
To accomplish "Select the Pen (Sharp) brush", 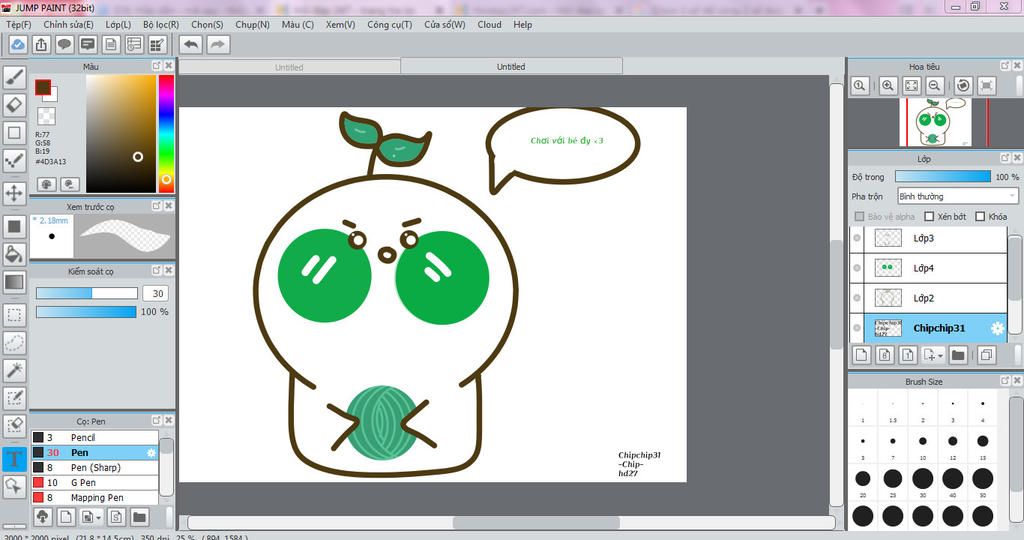I will [x=95, y=468].
